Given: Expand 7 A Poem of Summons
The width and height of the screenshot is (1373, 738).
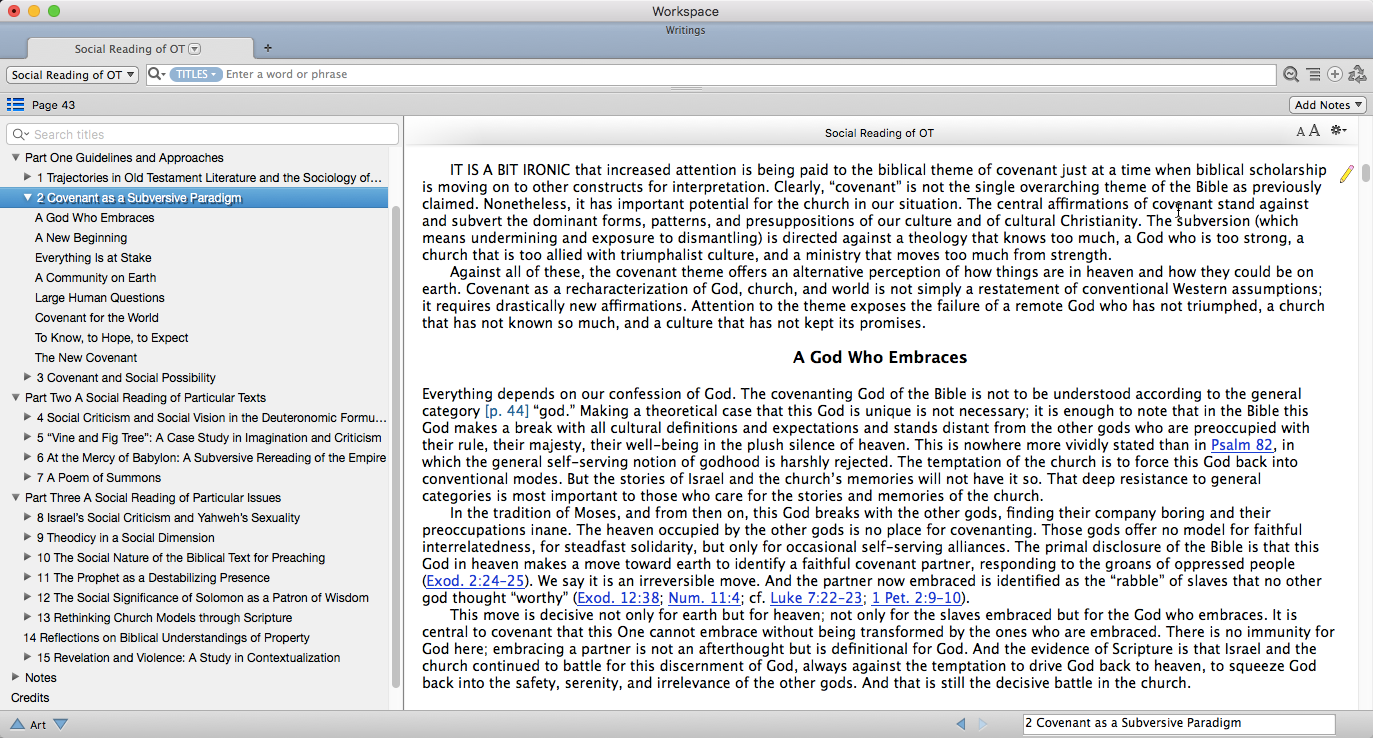Looking at the screenshot, I should tap(28, 478).
